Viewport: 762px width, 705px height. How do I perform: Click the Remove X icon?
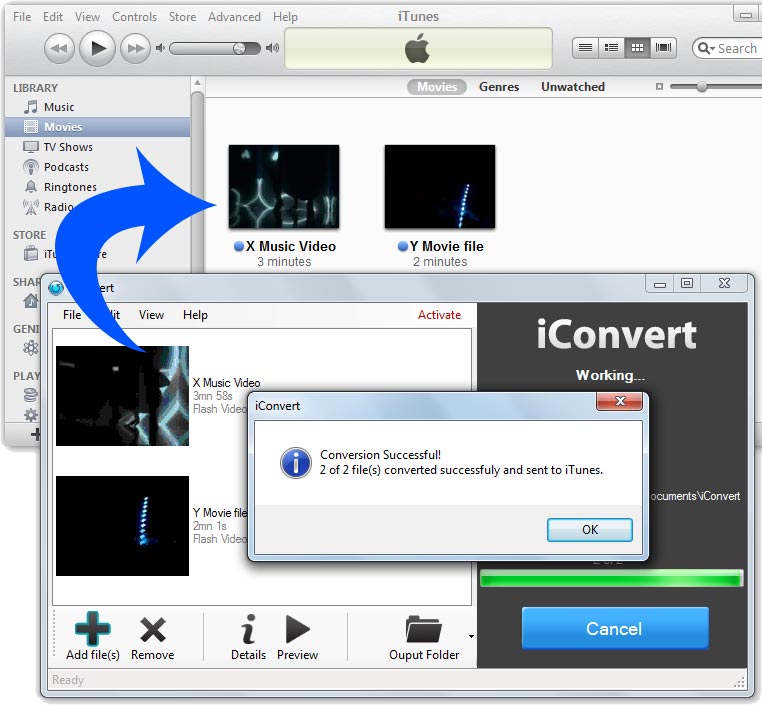[153, 630]
